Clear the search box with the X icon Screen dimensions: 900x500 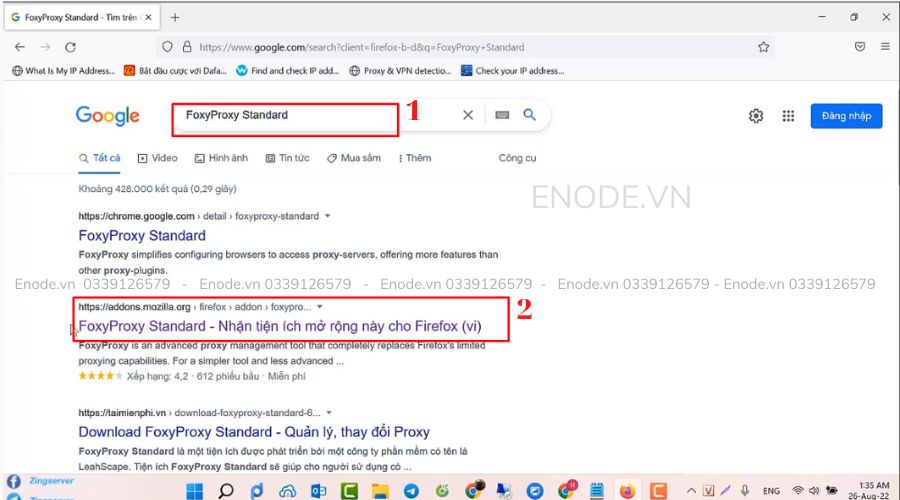point(468,115)
